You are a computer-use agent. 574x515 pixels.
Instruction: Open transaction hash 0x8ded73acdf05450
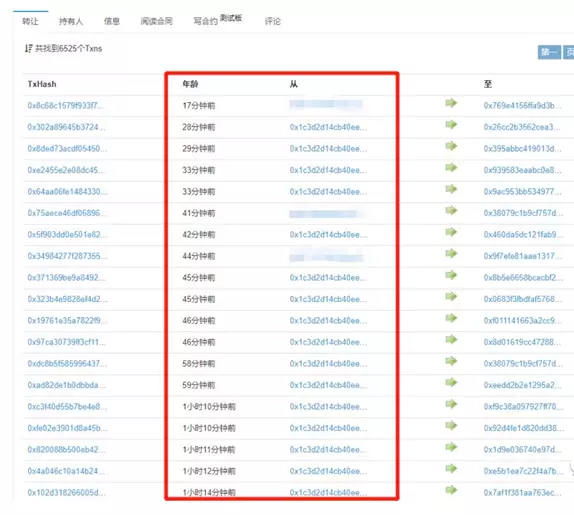click(x=67, y=149)
